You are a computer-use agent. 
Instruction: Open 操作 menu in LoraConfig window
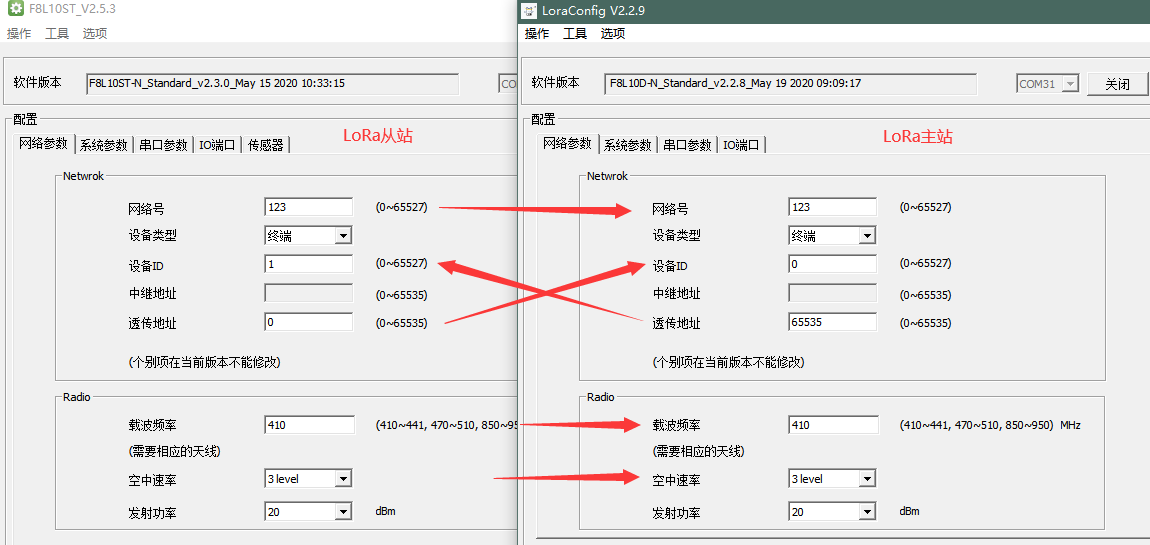[x=537, y=34]
